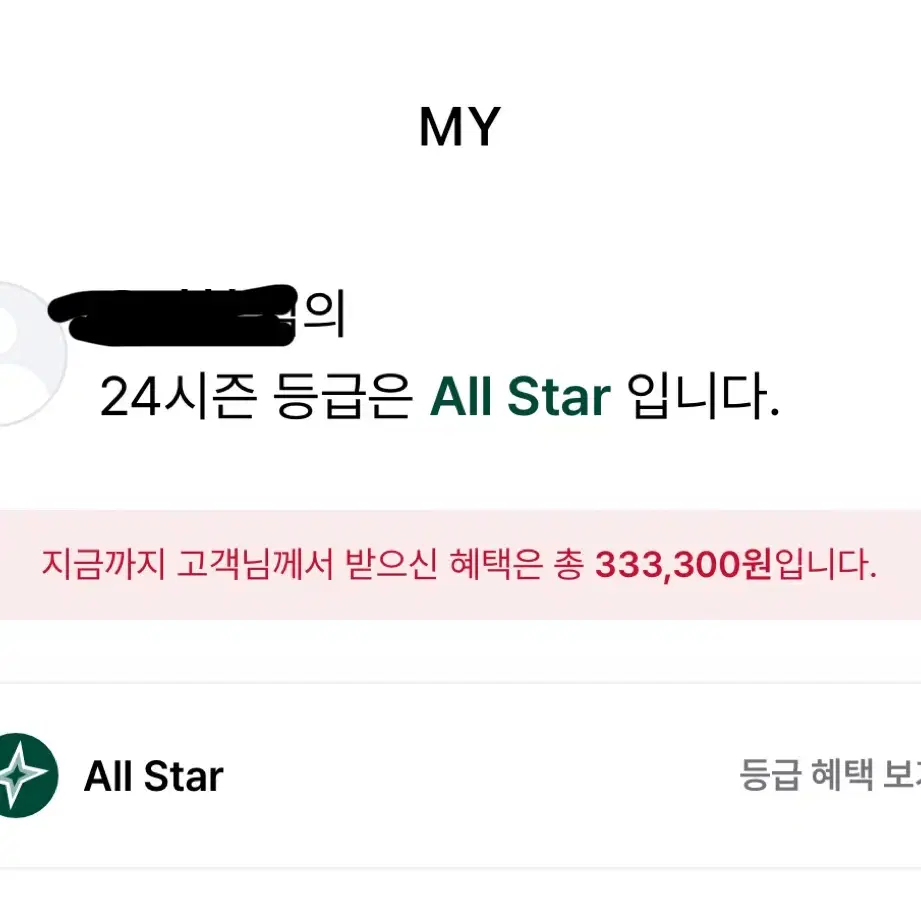This screenshot has width=921, height=921.
Task: Open the 등급 혜택 보기 link
Action: click(829, 775)
